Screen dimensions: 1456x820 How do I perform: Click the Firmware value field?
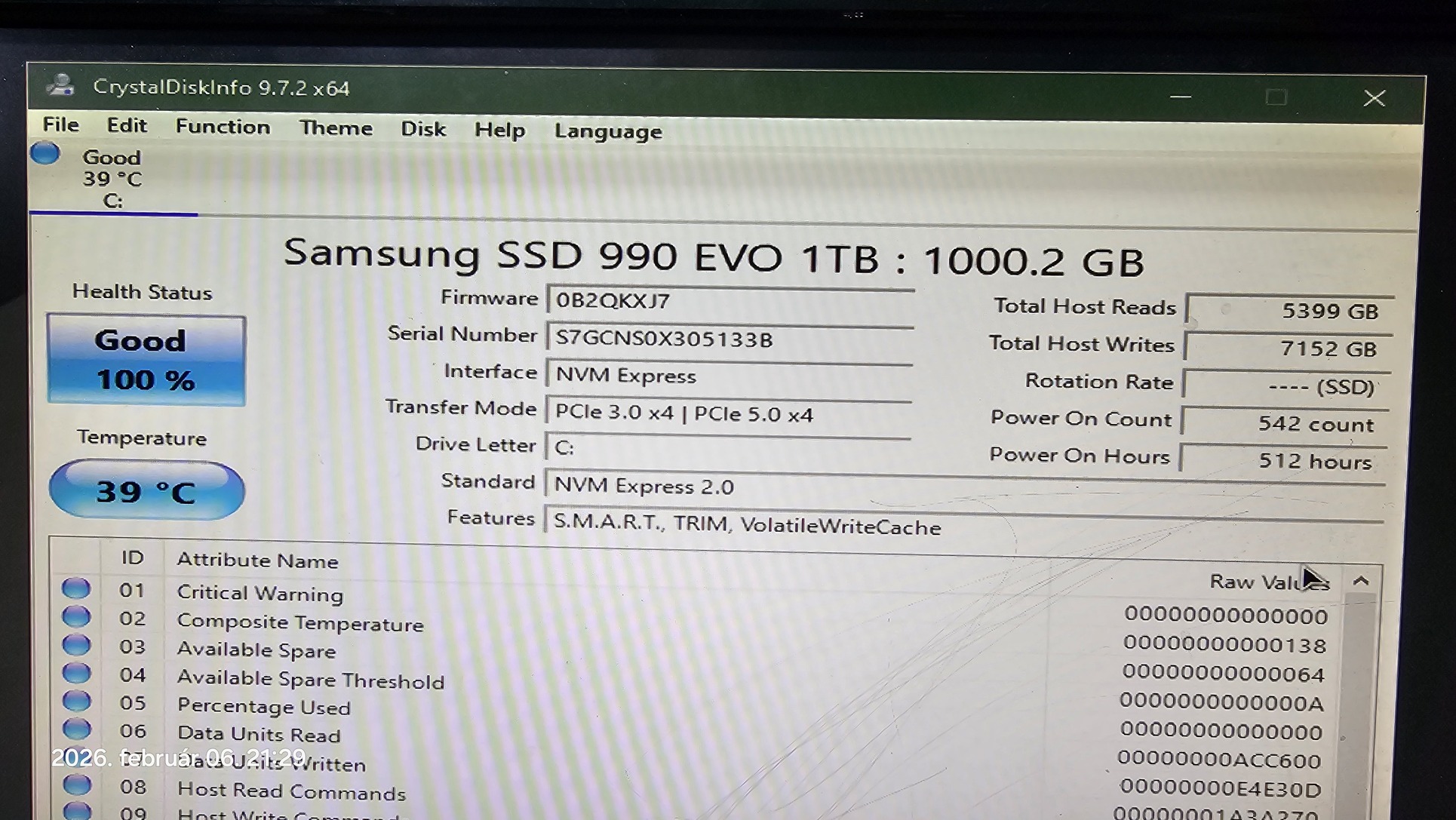coord(729,301)
